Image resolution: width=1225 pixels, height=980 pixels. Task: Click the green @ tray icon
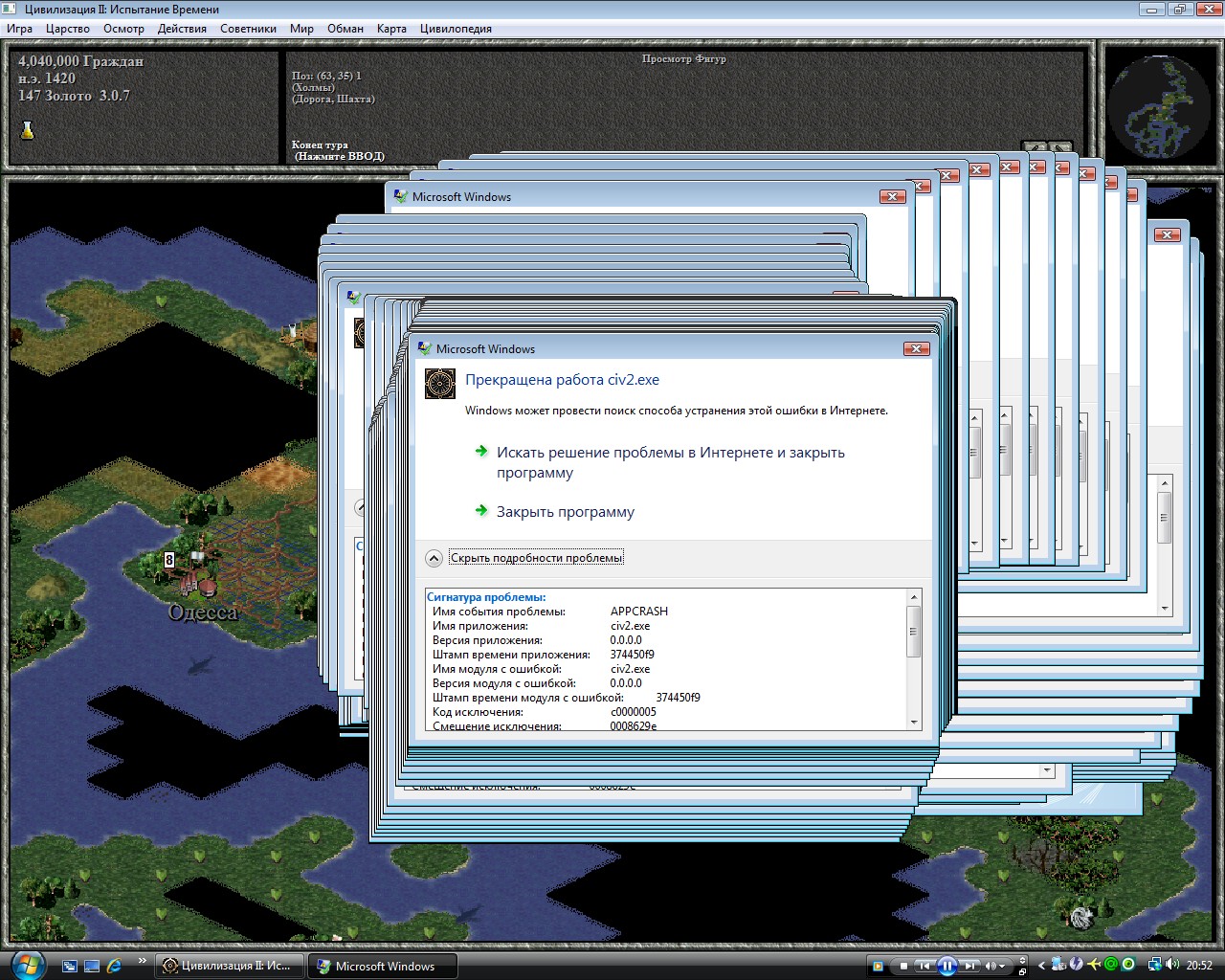[x=1111, y=965]
